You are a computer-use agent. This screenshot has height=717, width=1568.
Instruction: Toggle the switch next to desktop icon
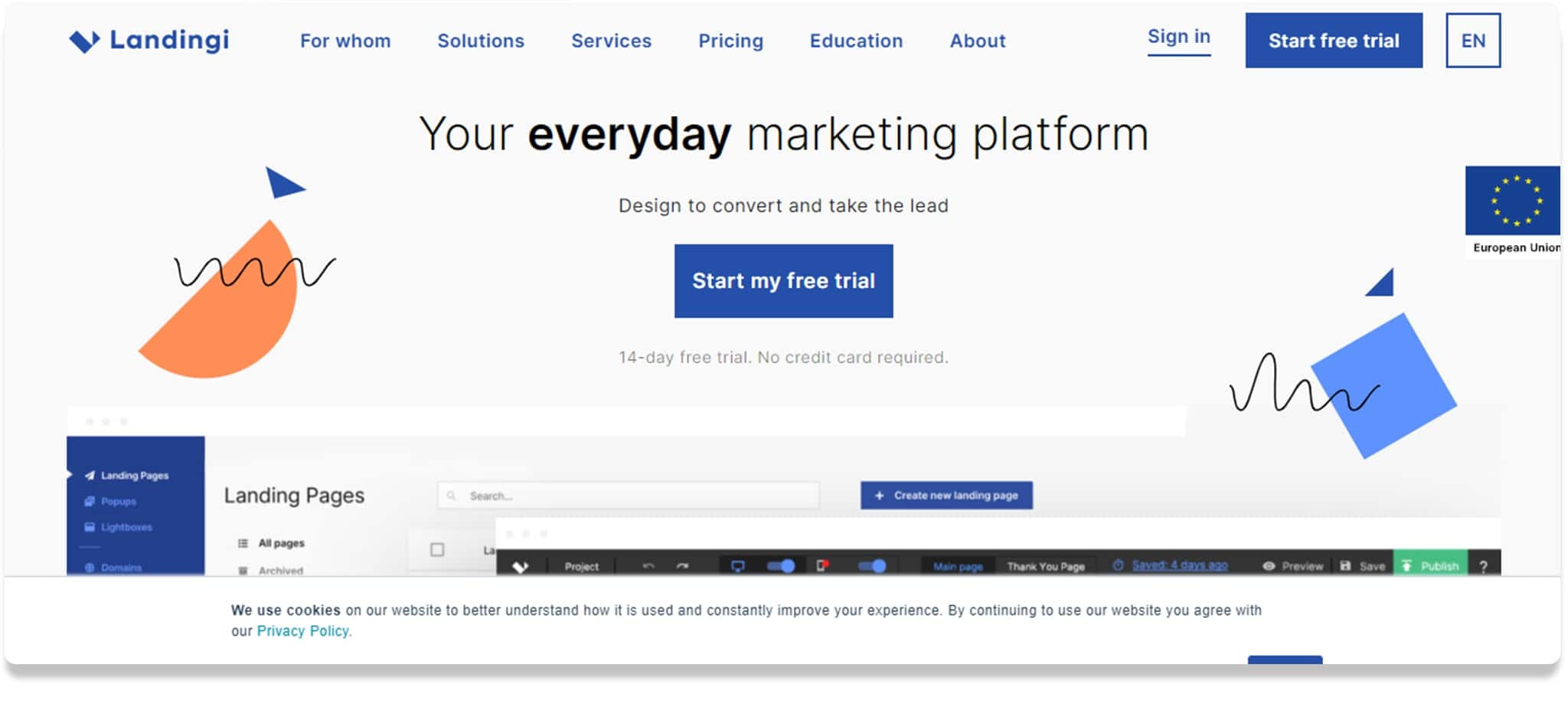781,566
